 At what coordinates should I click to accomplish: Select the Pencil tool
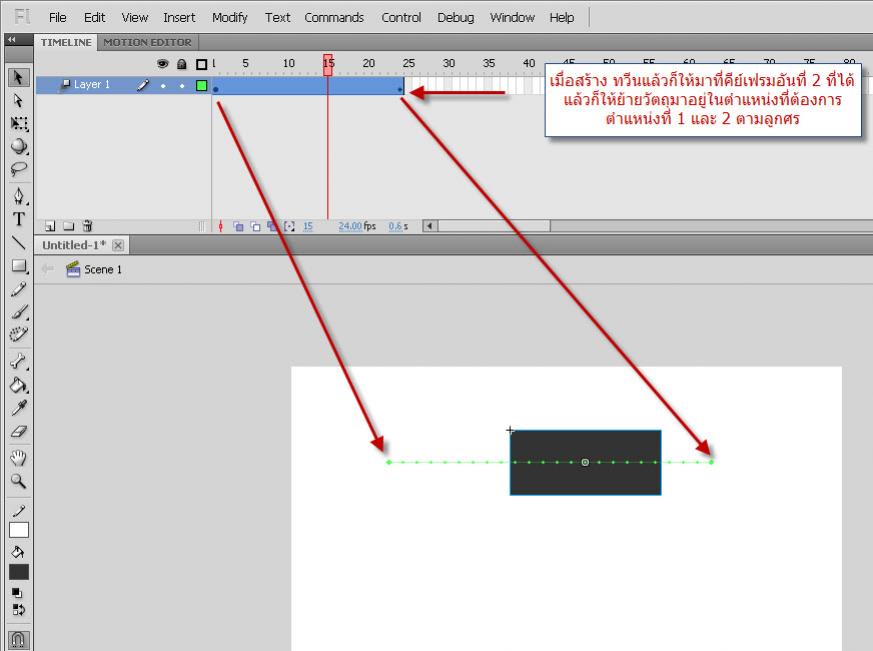tap(18, 289)
